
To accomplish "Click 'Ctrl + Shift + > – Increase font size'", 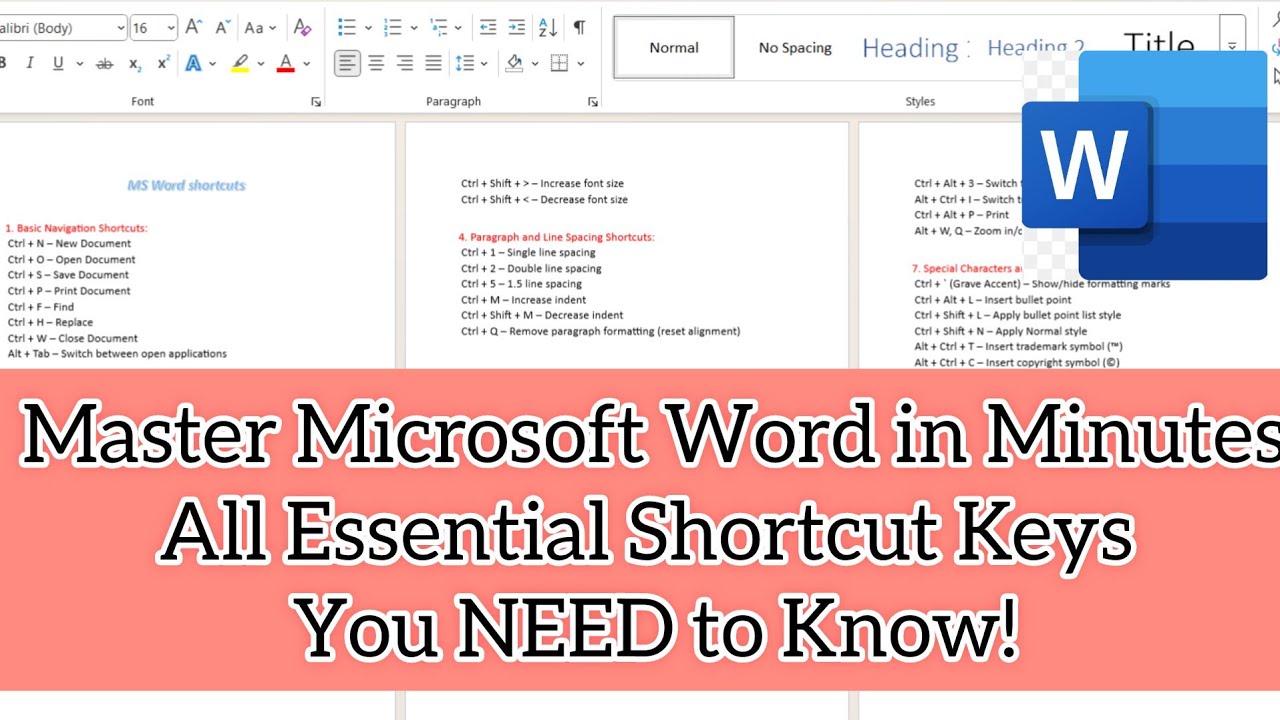I will click(x=542, y=183).
